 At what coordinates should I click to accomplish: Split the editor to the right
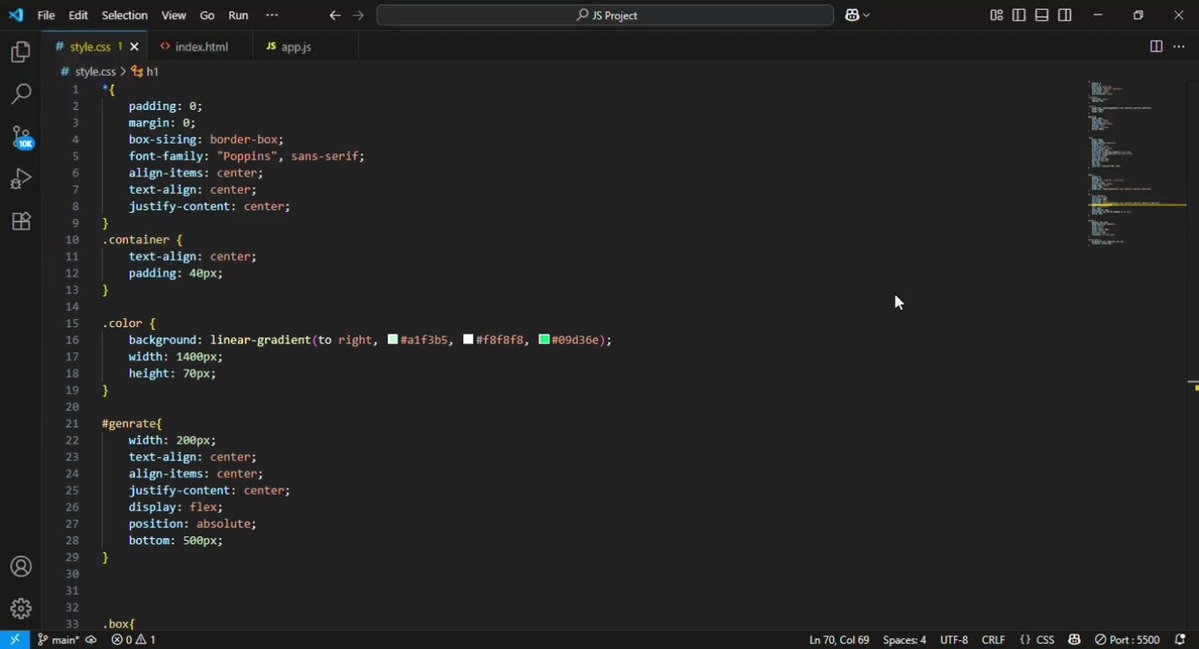pos(1156,47)
